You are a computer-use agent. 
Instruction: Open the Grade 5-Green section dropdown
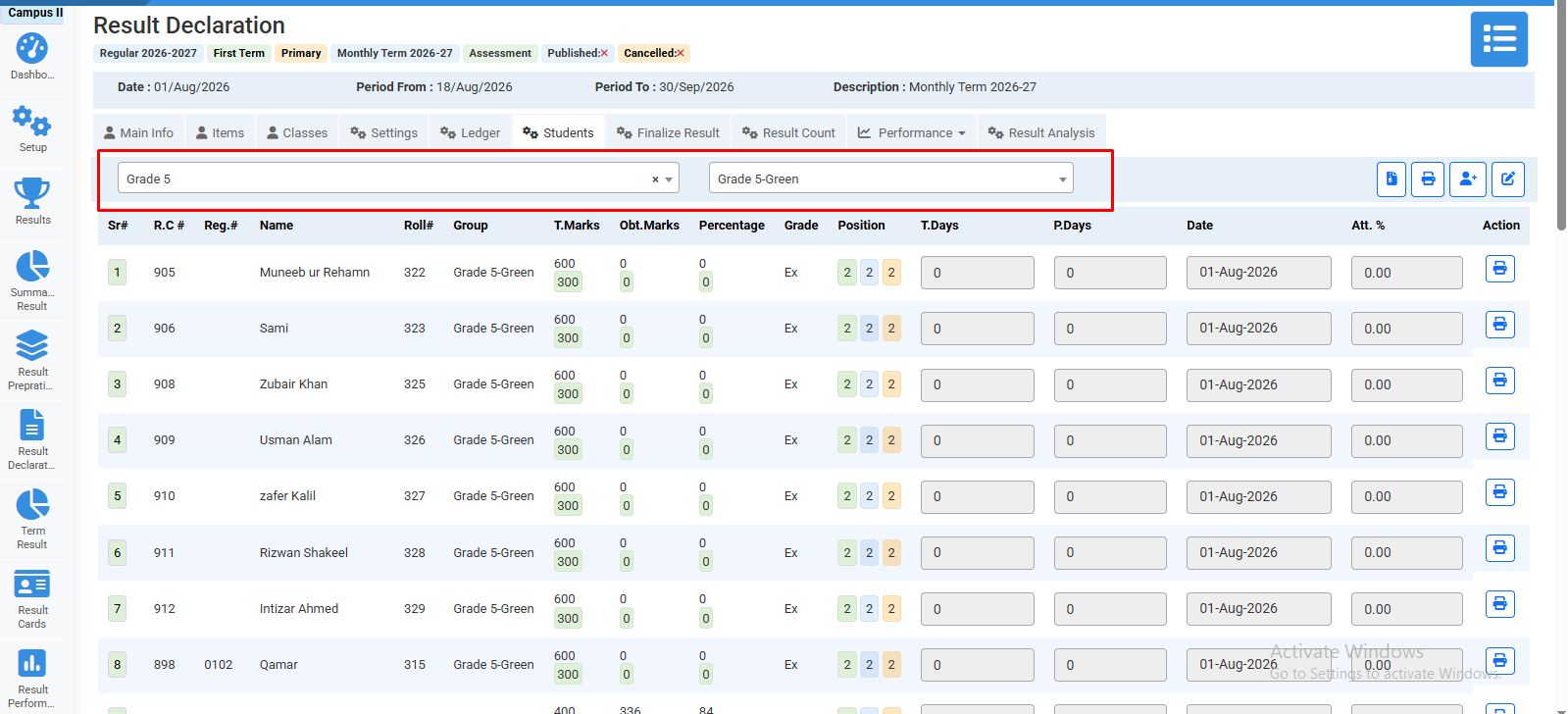(890, 178)
